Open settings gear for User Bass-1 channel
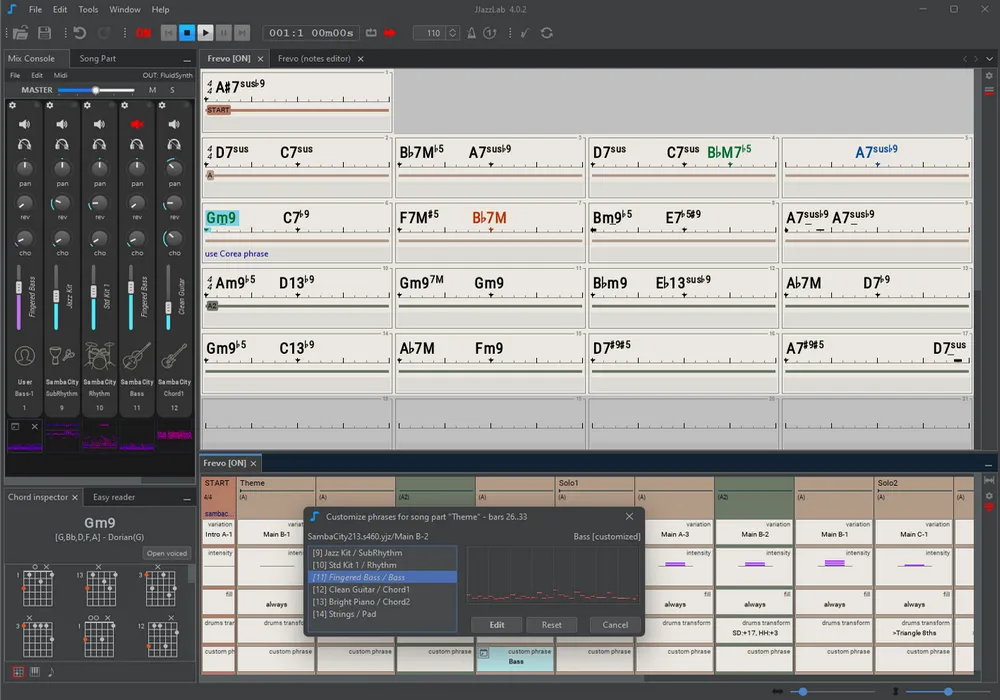This screenshot has height=700, width=1000. click(x=12, y=105)
